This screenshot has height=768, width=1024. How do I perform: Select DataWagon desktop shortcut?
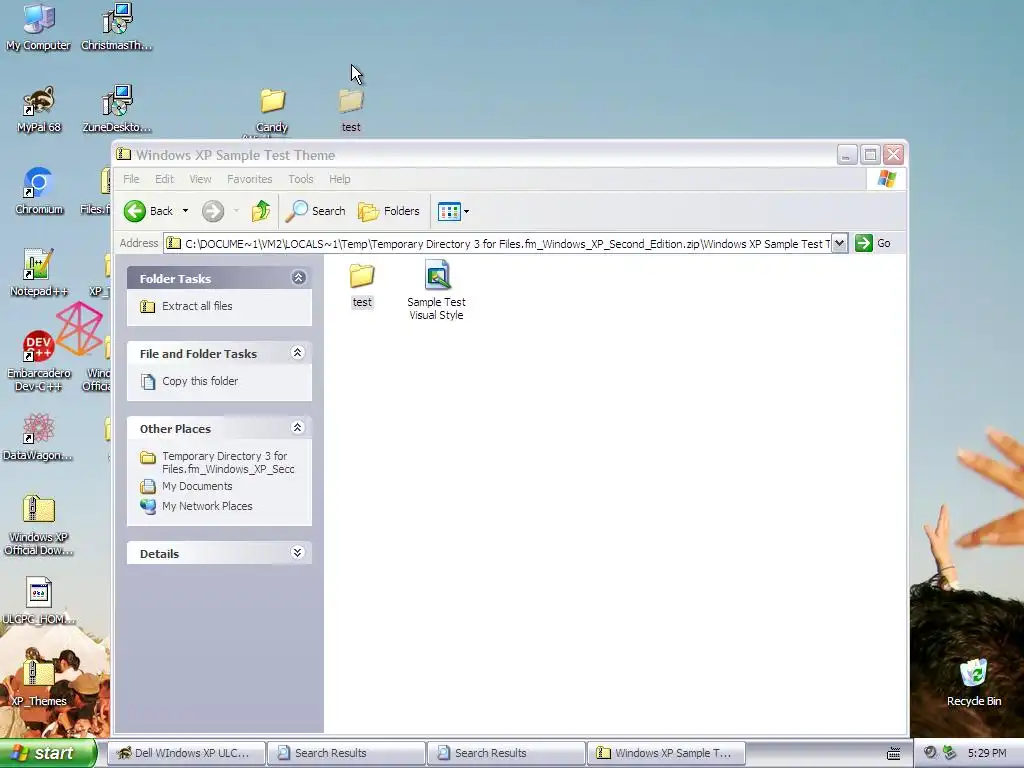tap(39, 438)
